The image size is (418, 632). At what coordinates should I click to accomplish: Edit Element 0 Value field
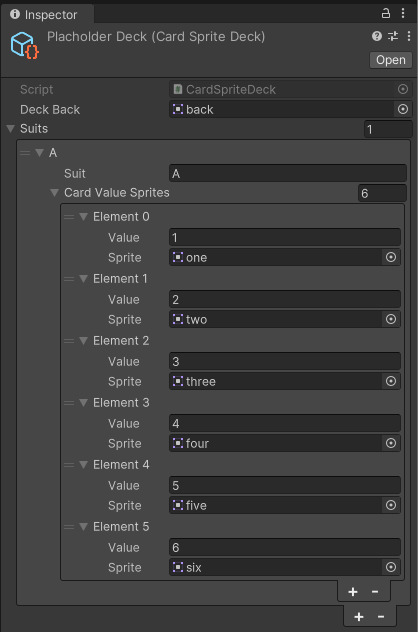(285, 237)
